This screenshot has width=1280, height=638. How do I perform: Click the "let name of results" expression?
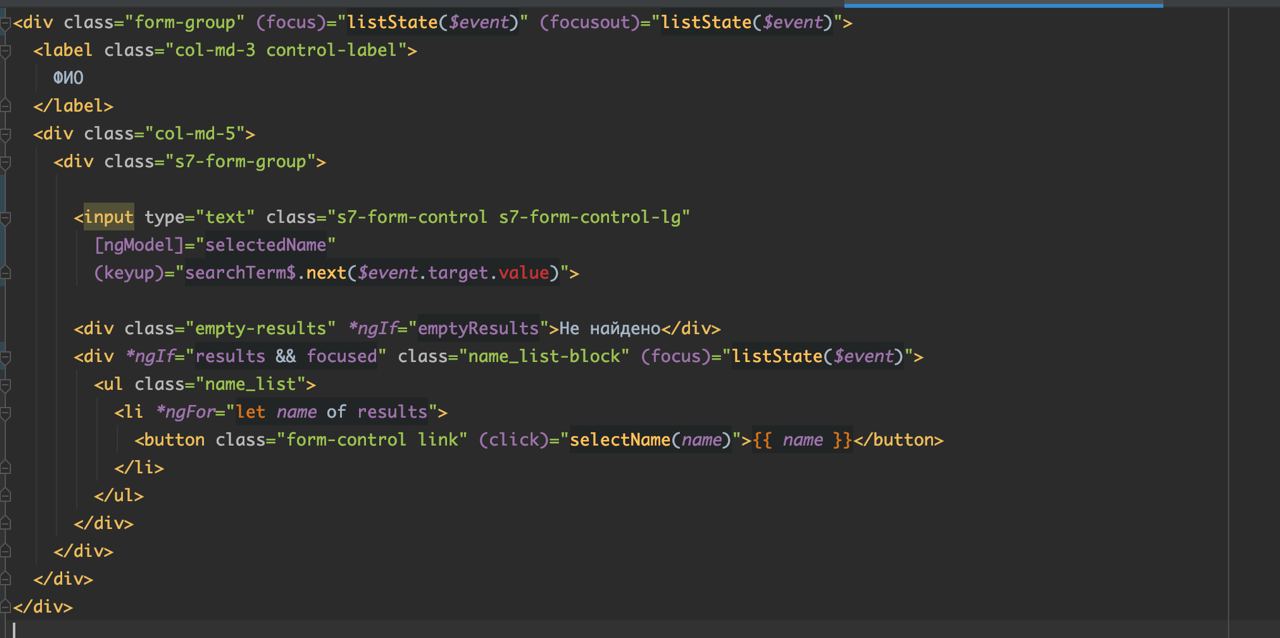tap(332, 412)
